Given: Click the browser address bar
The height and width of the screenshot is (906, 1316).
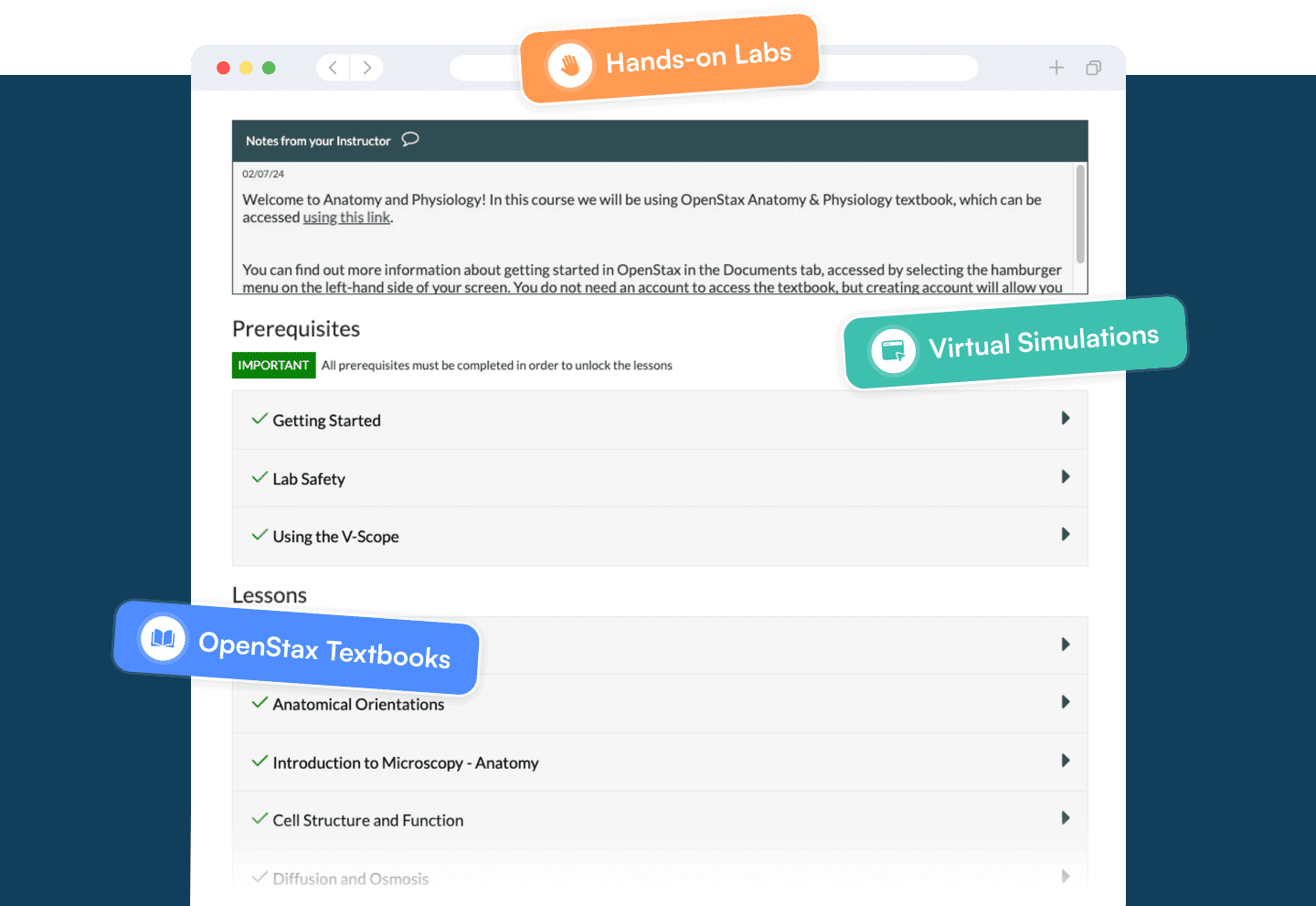Looking at the screenshot, I should (x=714, y=68).
